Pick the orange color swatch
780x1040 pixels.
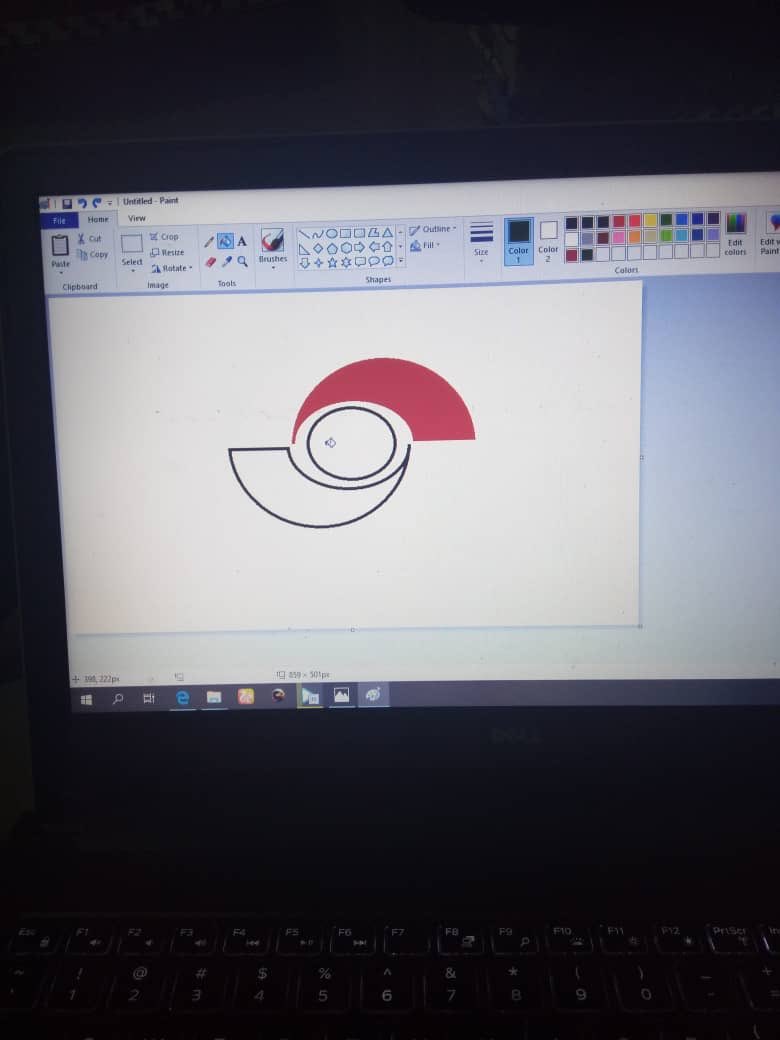click(x=635, y=237)
